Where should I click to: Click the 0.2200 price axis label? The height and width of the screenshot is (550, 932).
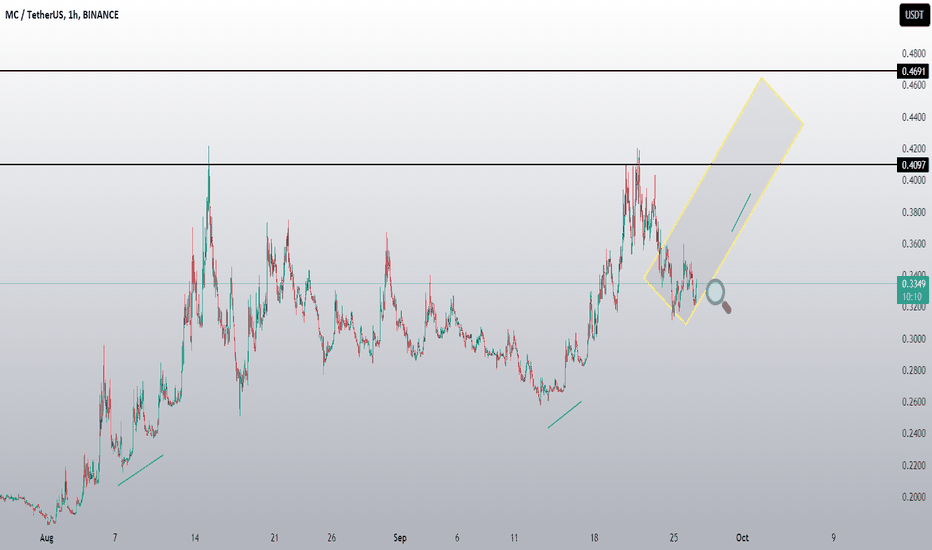914,466
